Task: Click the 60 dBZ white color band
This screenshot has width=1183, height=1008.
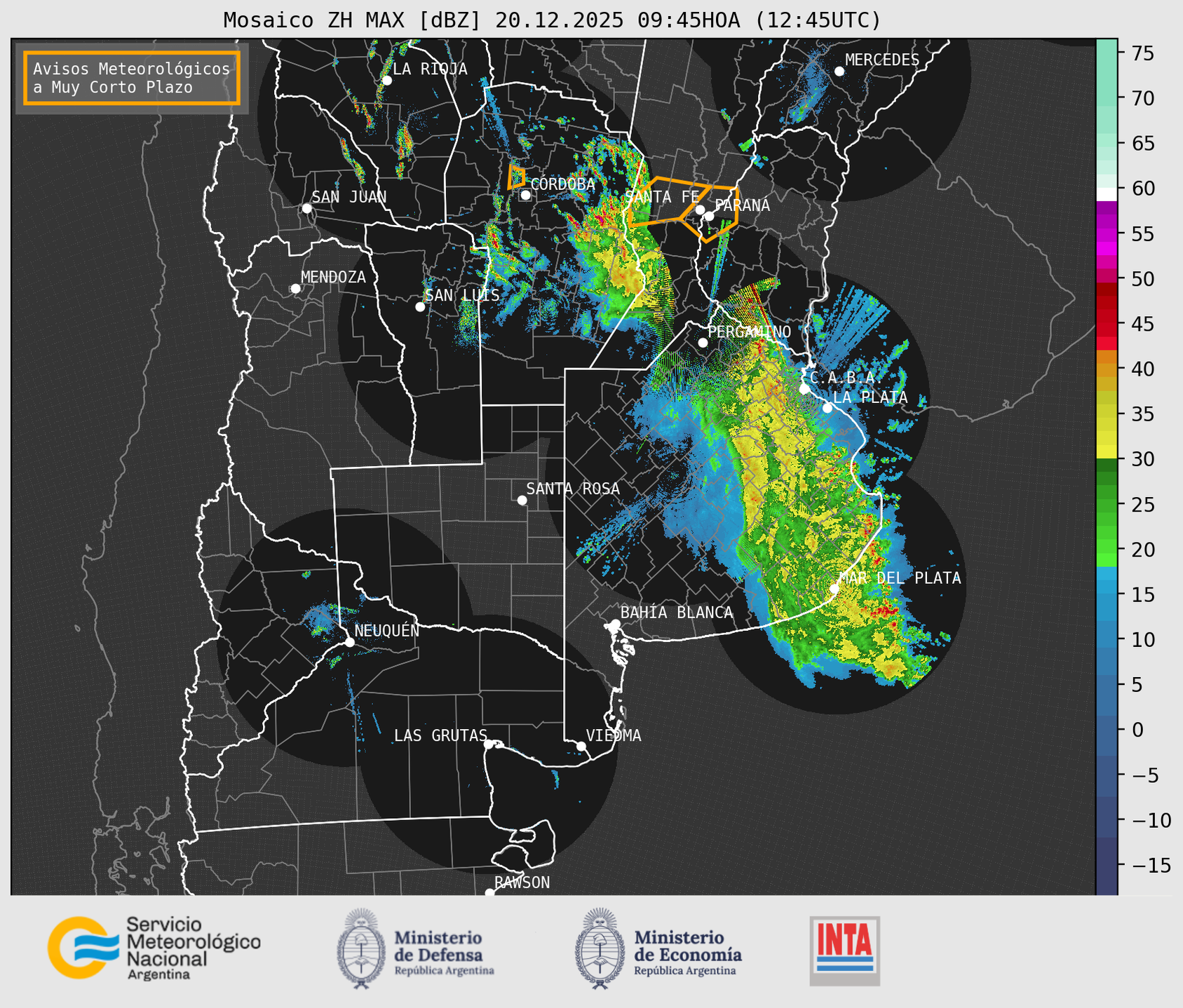Action: 1107,194
